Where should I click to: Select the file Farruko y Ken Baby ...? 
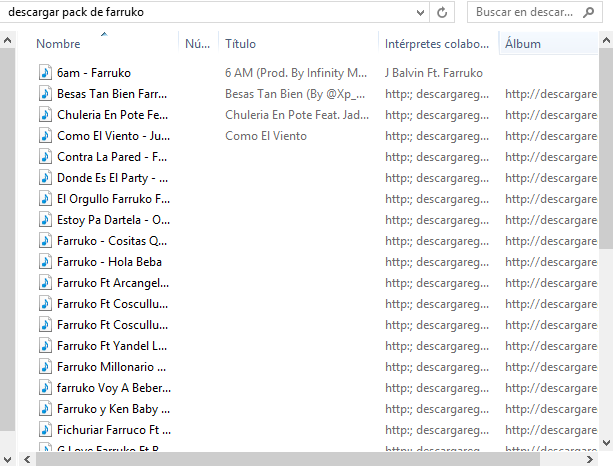(x=113, y=409)
